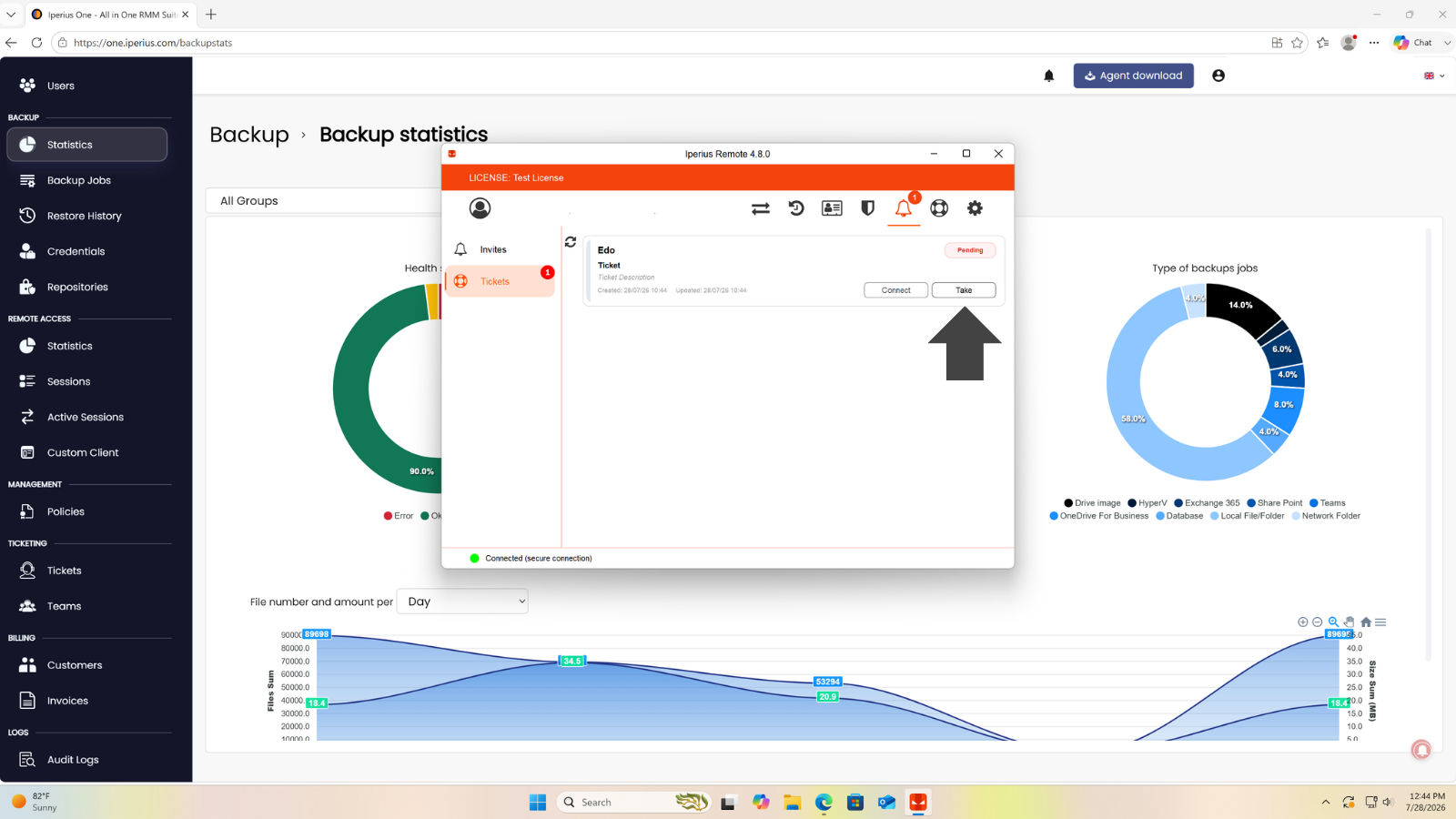Viewport: 1456px width, 819px height.
Task: Toggle the Network Folder legend entry
Action: click(1326, 516)
